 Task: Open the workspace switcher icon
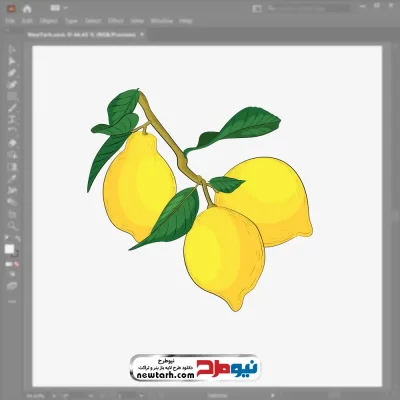click(x=257, y=9)
